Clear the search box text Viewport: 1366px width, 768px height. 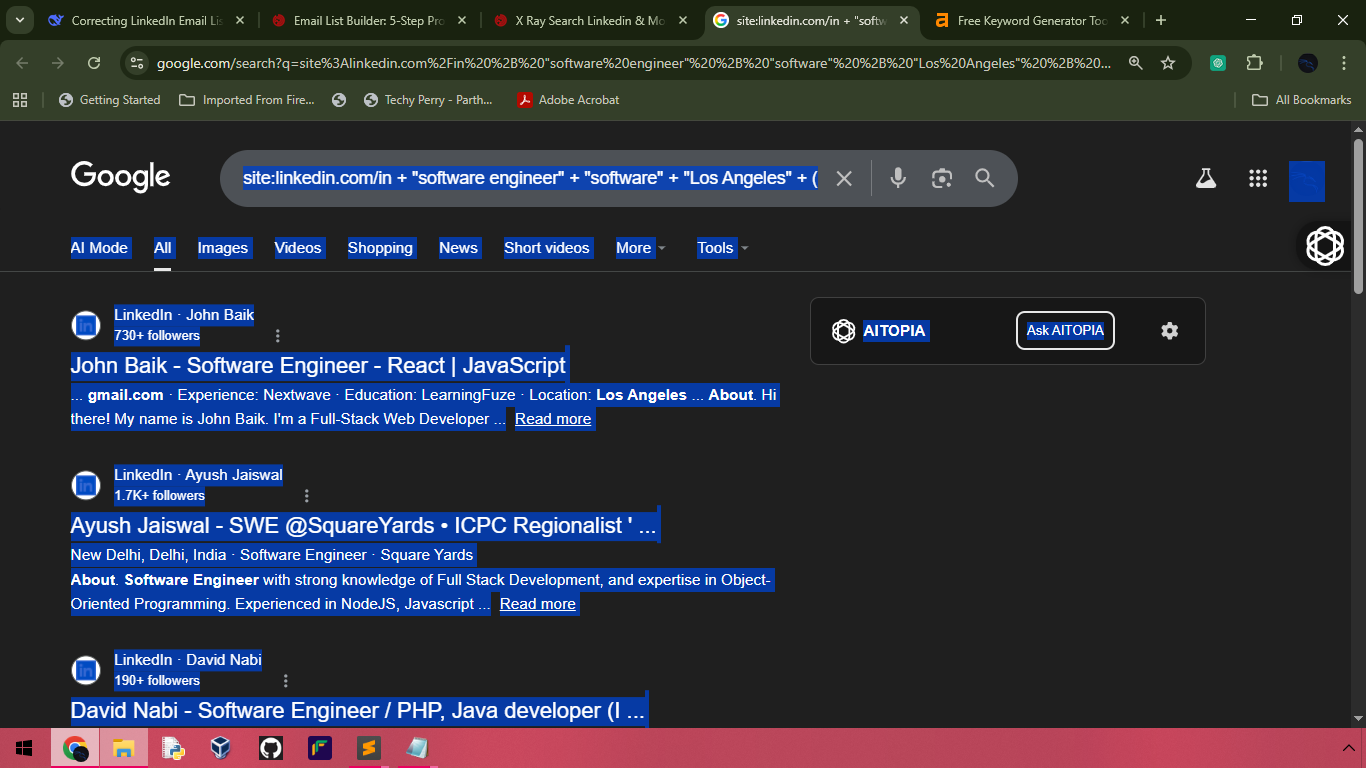tap(844, 178)
